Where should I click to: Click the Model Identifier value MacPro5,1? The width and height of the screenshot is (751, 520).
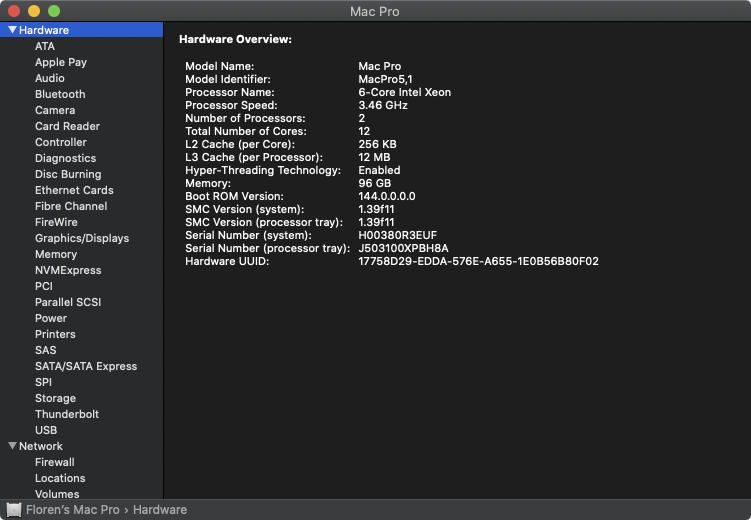(385, 79)
